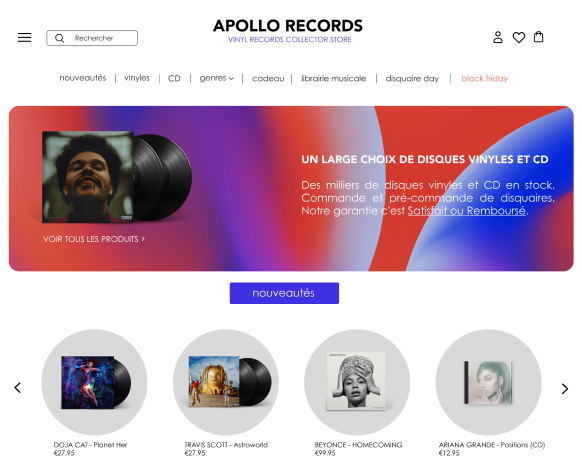Select the Travis Scott Astroworld album
This screenshot has width=582, height=476.
226,382
